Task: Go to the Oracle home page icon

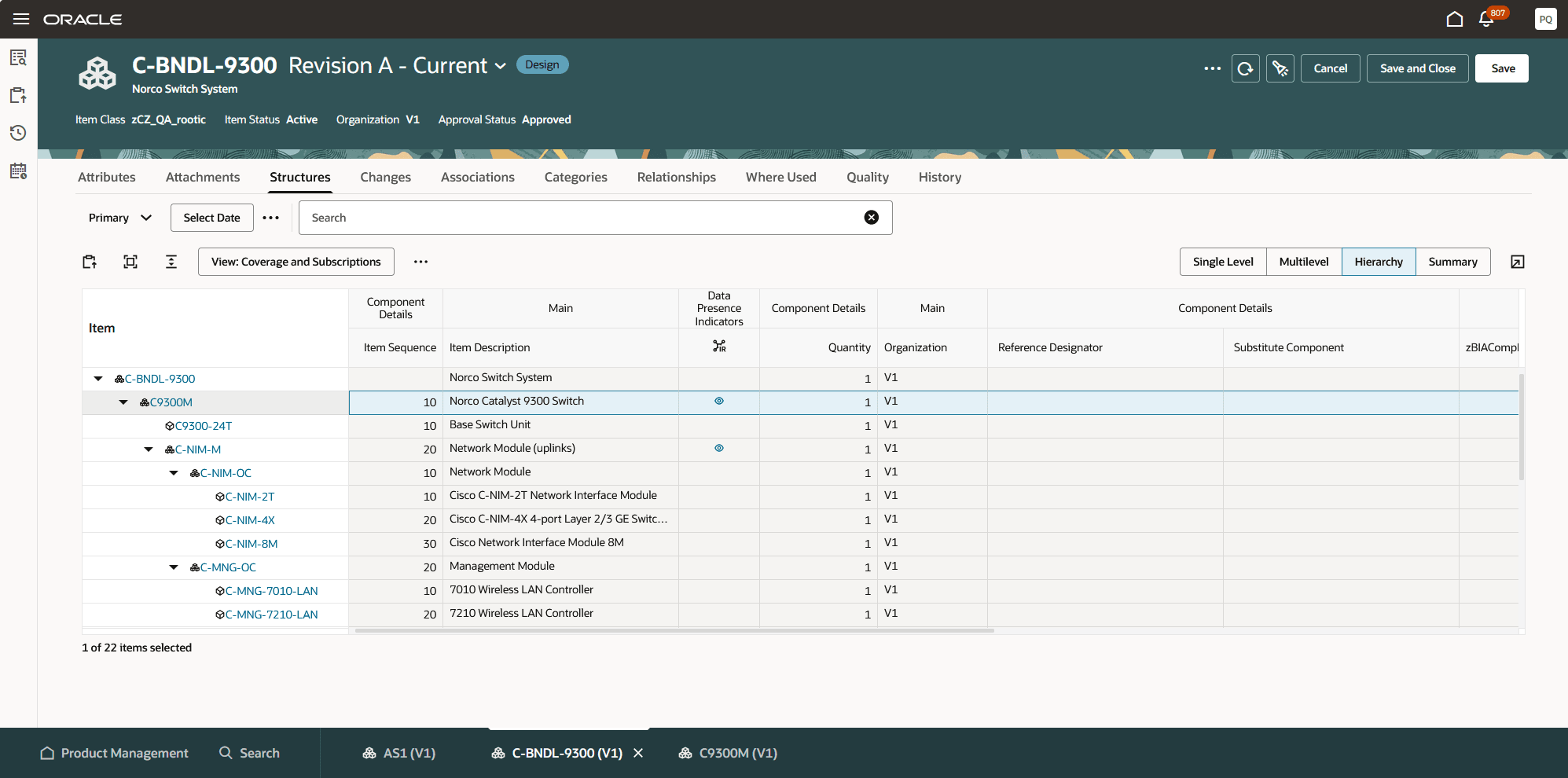Action: point(1455,19)
